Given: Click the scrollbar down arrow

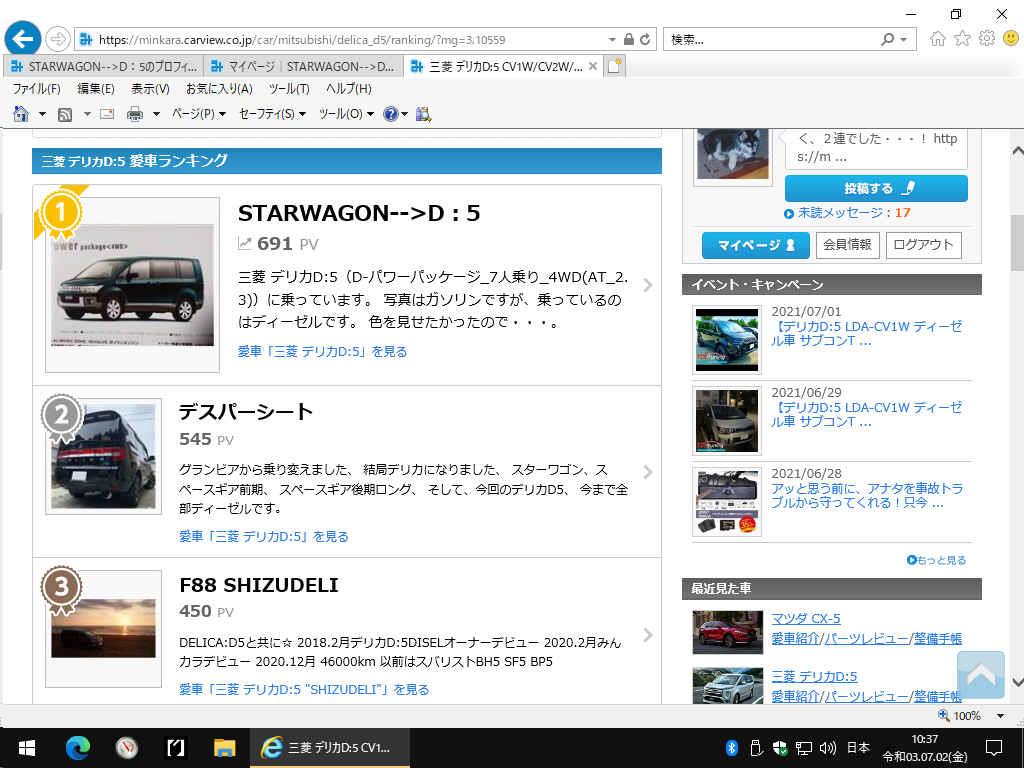Looking at the screenshot, I should [x=1017, y=683].
